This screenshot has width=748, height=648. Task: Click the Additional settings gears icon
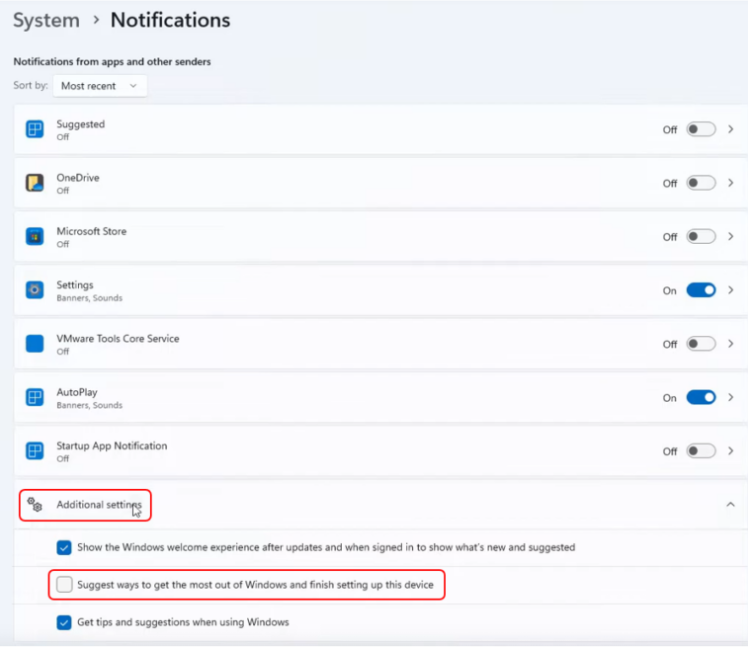34,504
